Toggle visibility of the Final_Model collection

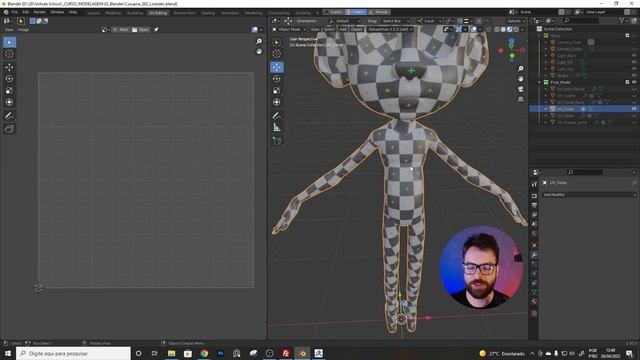(634, 82)
